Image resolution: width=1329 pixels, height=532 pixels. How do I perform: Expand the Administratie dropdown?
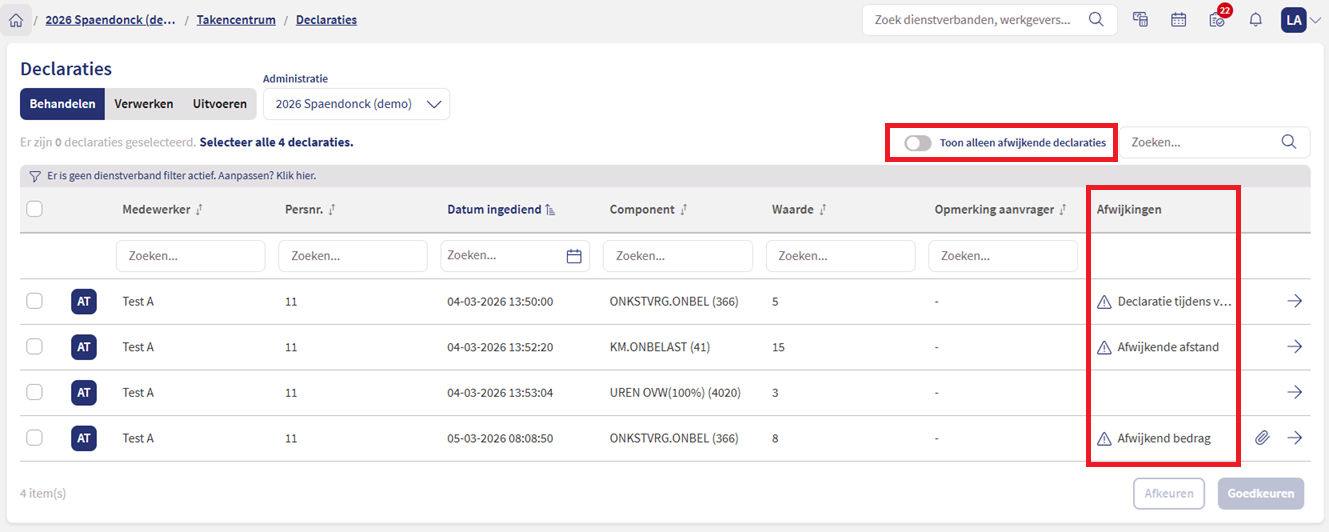tap(433, 104)
